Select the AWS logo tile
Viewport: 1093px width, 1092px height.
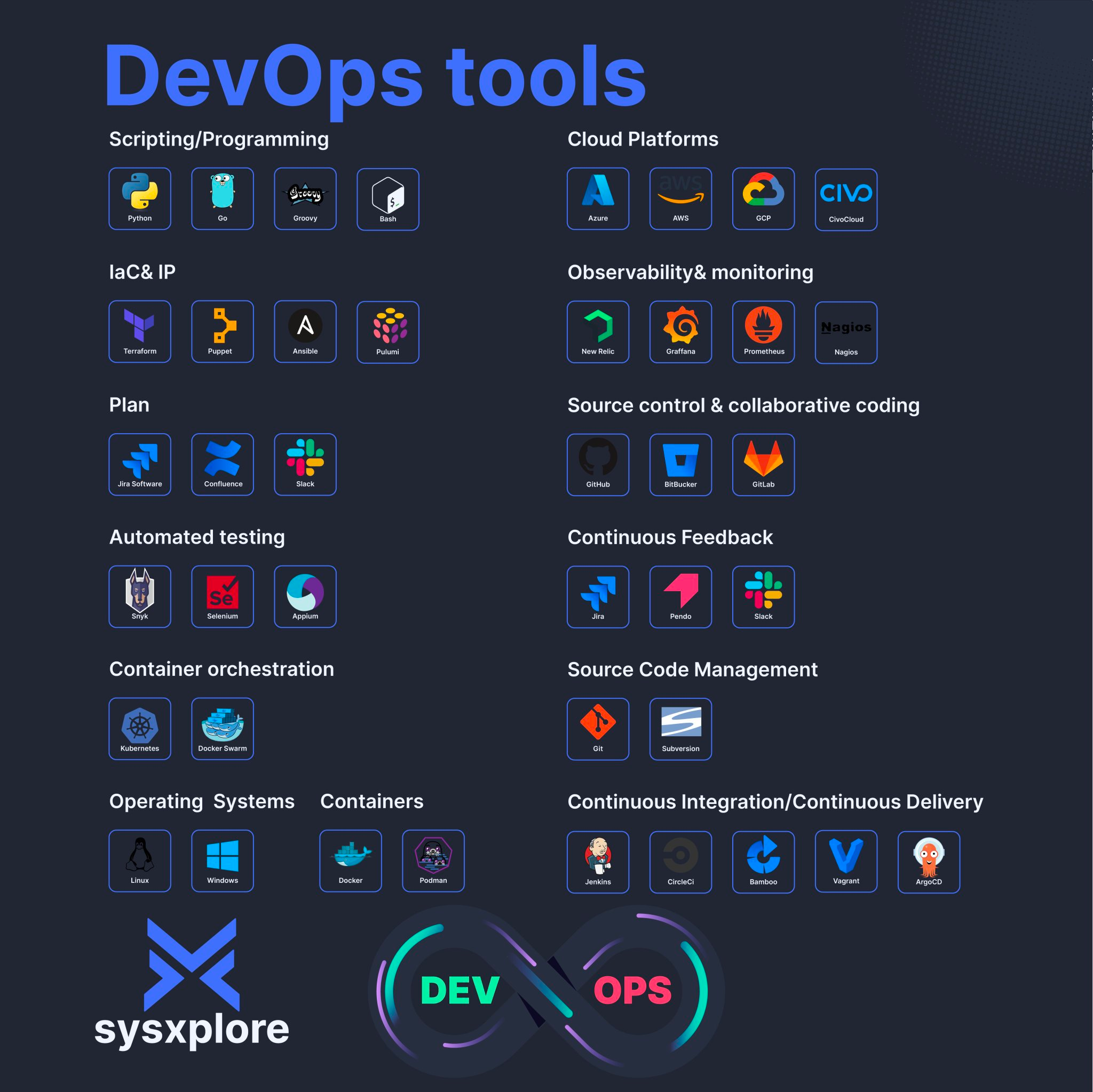[x=680, y=198]
